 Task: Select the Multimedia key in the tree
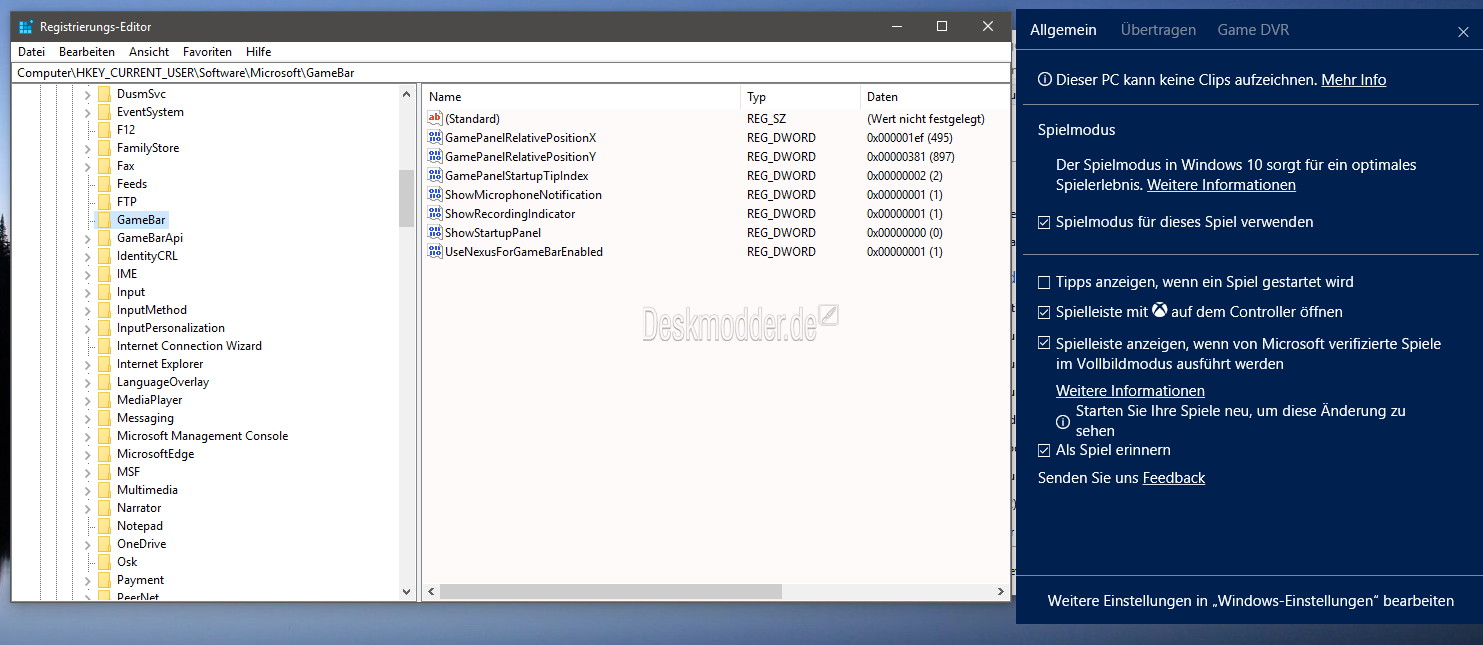147,490
